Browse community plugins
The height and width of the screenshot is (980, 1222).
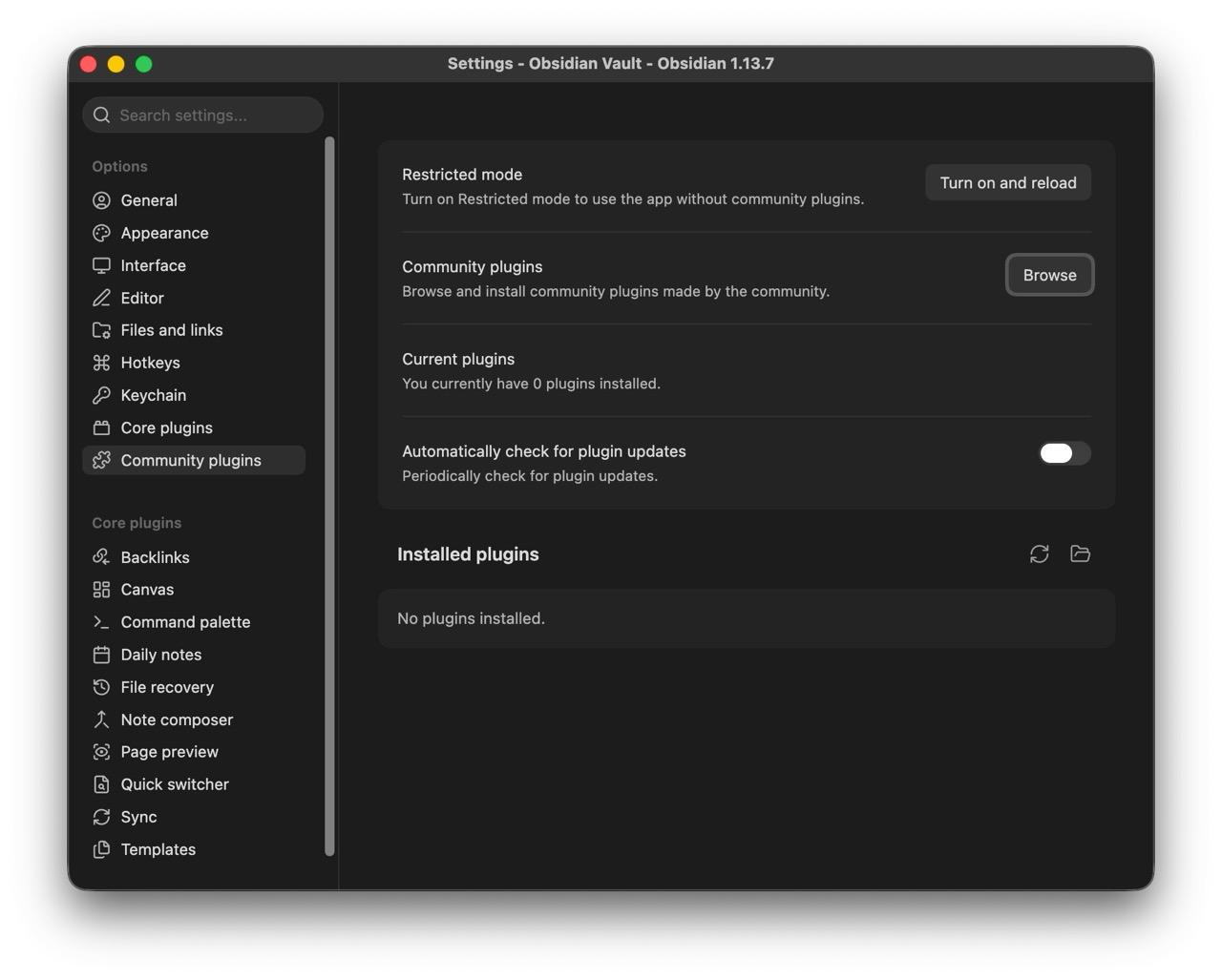(1049, 275)
